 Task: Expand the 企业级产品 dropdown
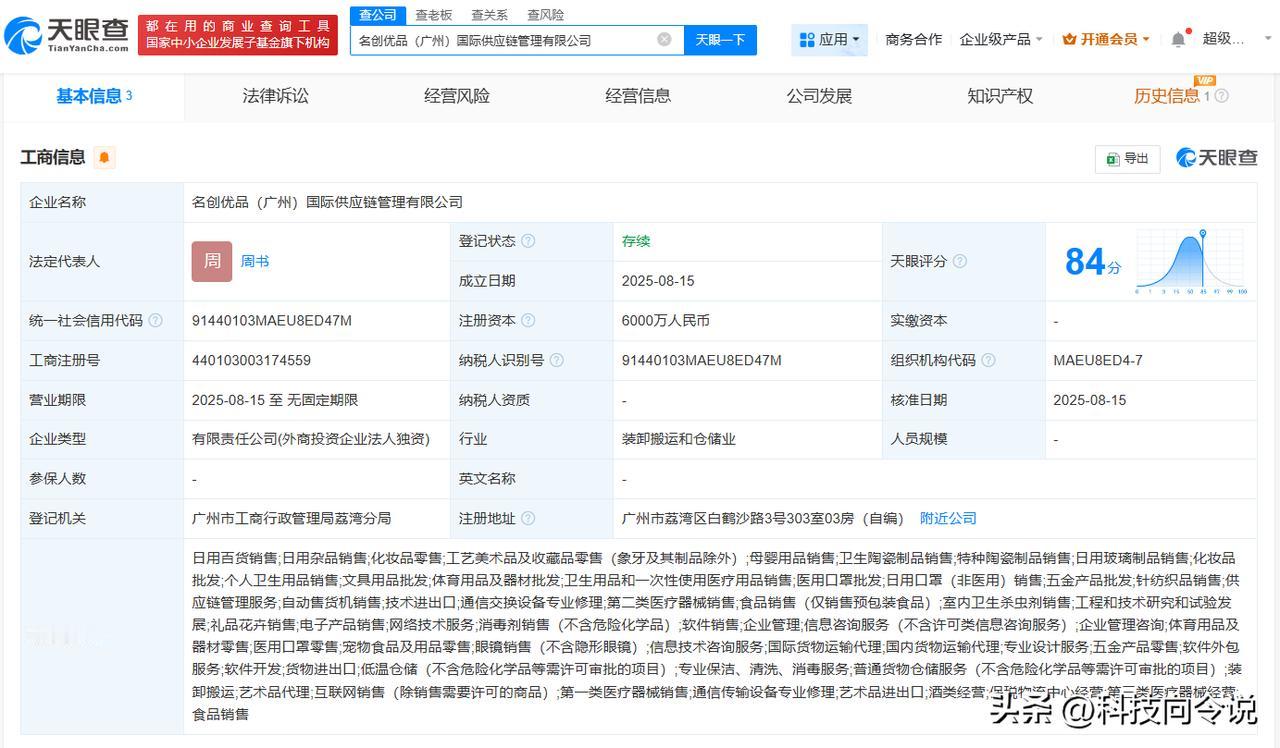(1001, 39)
